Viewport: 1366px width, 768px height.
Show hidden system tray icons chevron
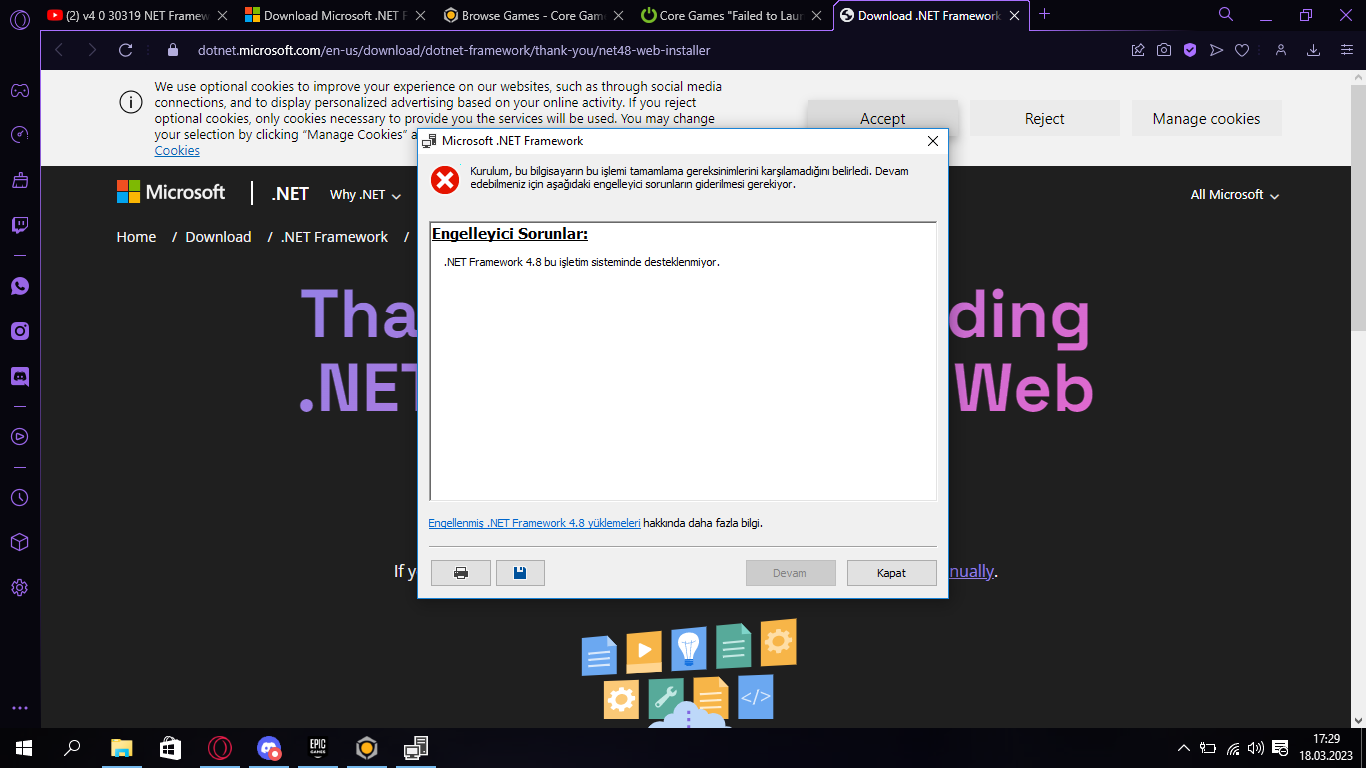coord(1184,748)
